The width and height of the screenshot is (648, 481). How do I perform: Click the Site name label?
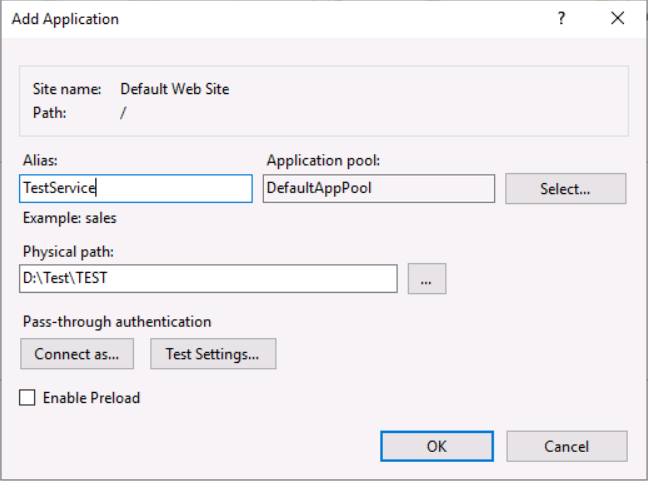tap(67, 89)
